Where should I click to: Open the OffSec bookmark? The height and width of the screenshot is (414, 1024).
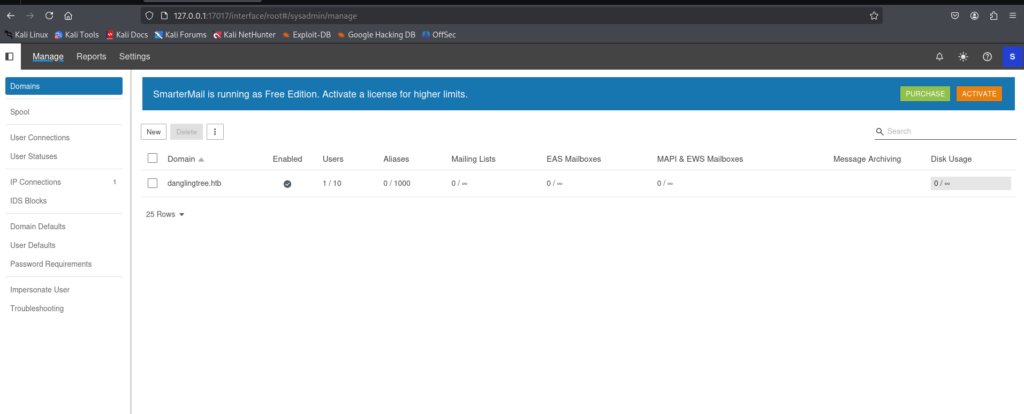(x=439, y=35)
